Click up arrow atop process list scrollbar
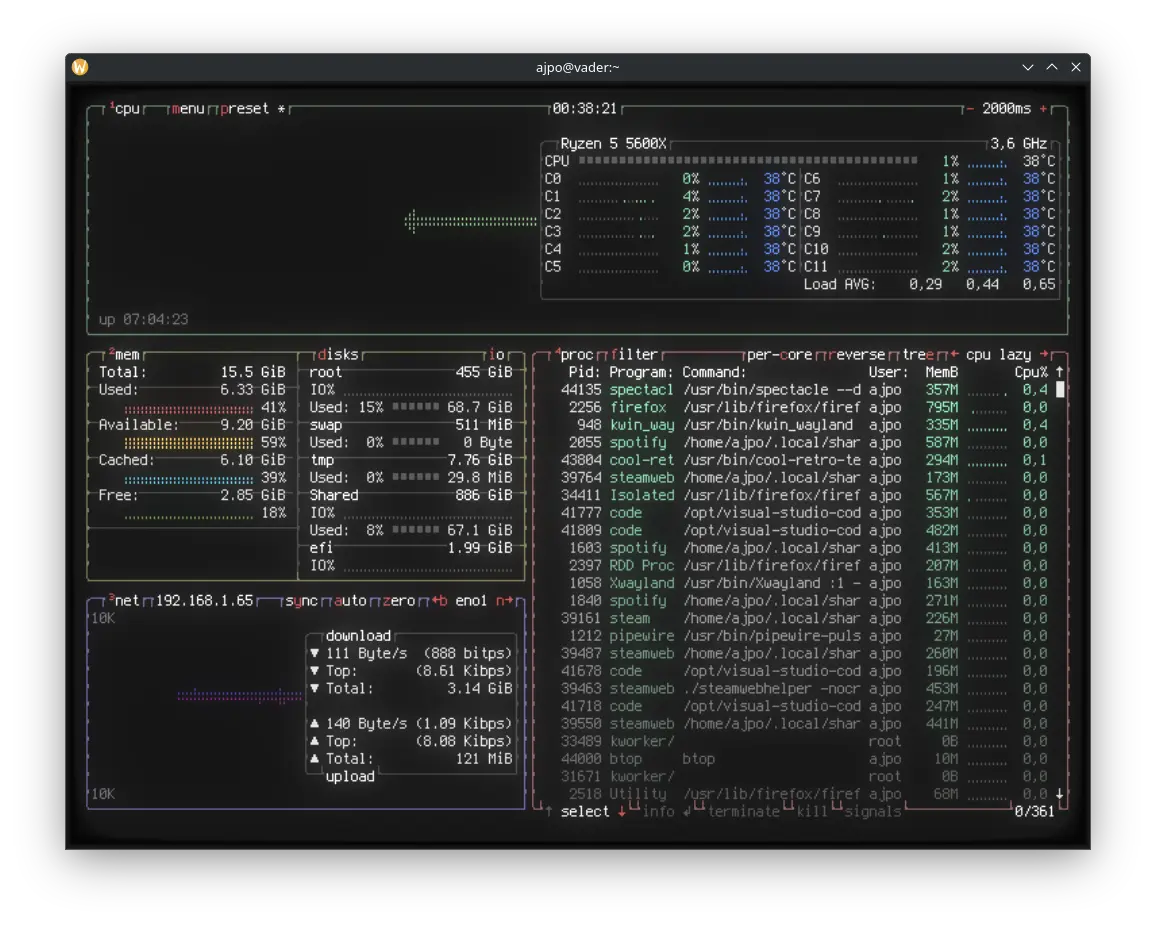The height and width of the screenshot is (927, 1156). 1060,372
